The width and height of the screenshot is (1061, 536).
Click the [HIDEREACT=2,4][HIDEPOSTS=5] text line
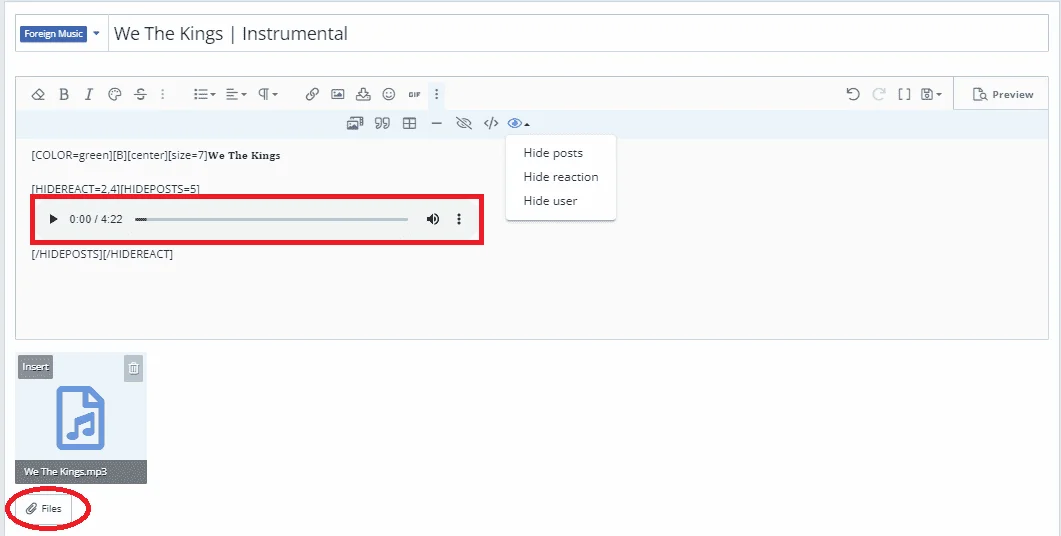115,189
